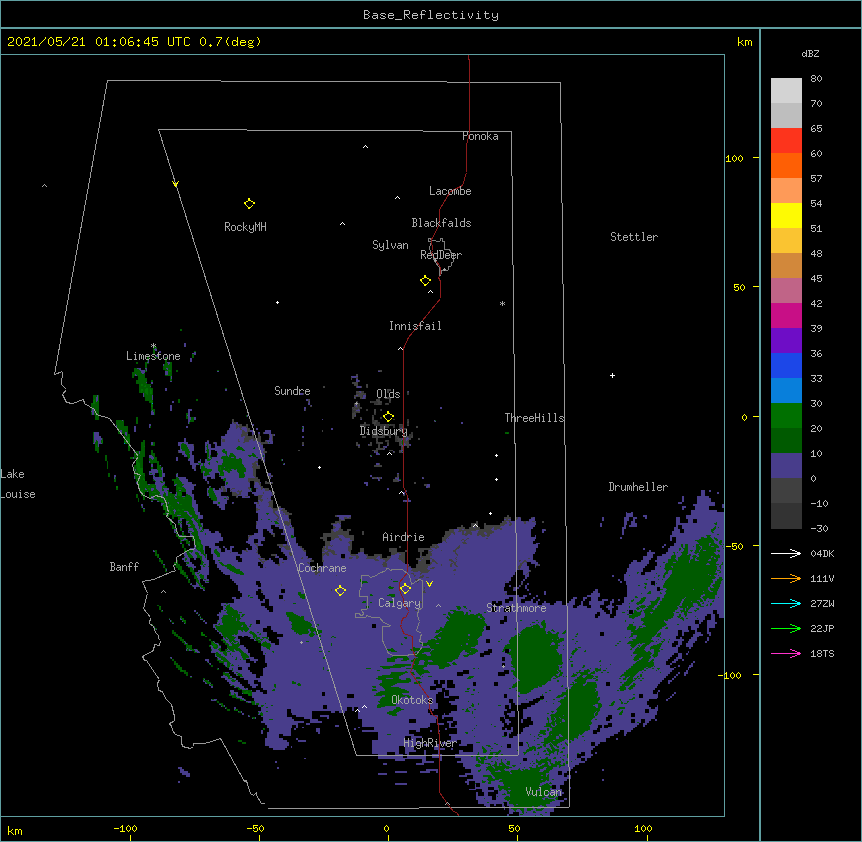This screenshot has width=862, height=842.
Task: Click the yellow marker inside Calgary
Action: [405, 589]
